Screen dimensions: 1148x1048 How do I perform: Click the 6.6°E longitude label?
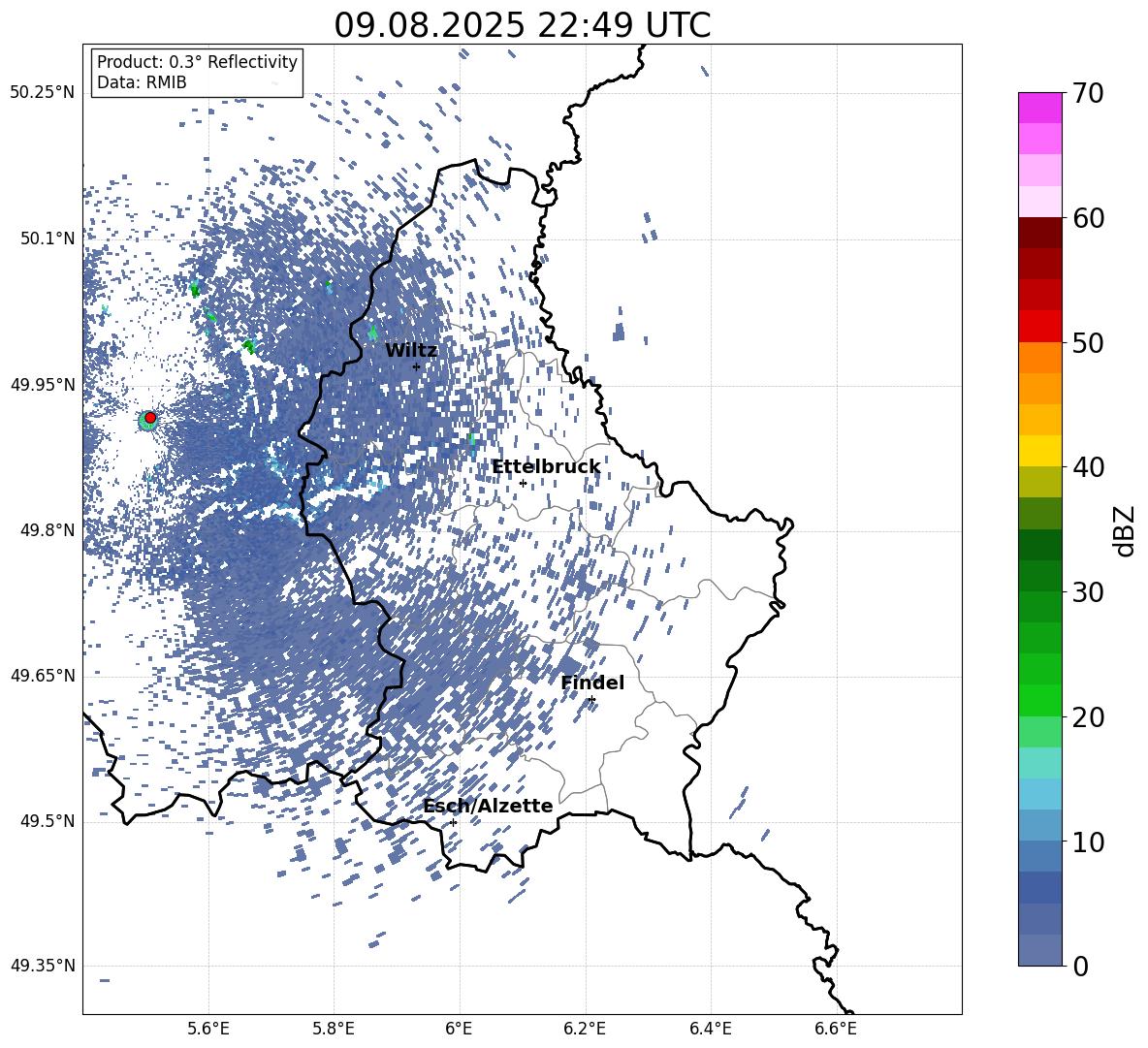click(836, 1029)
